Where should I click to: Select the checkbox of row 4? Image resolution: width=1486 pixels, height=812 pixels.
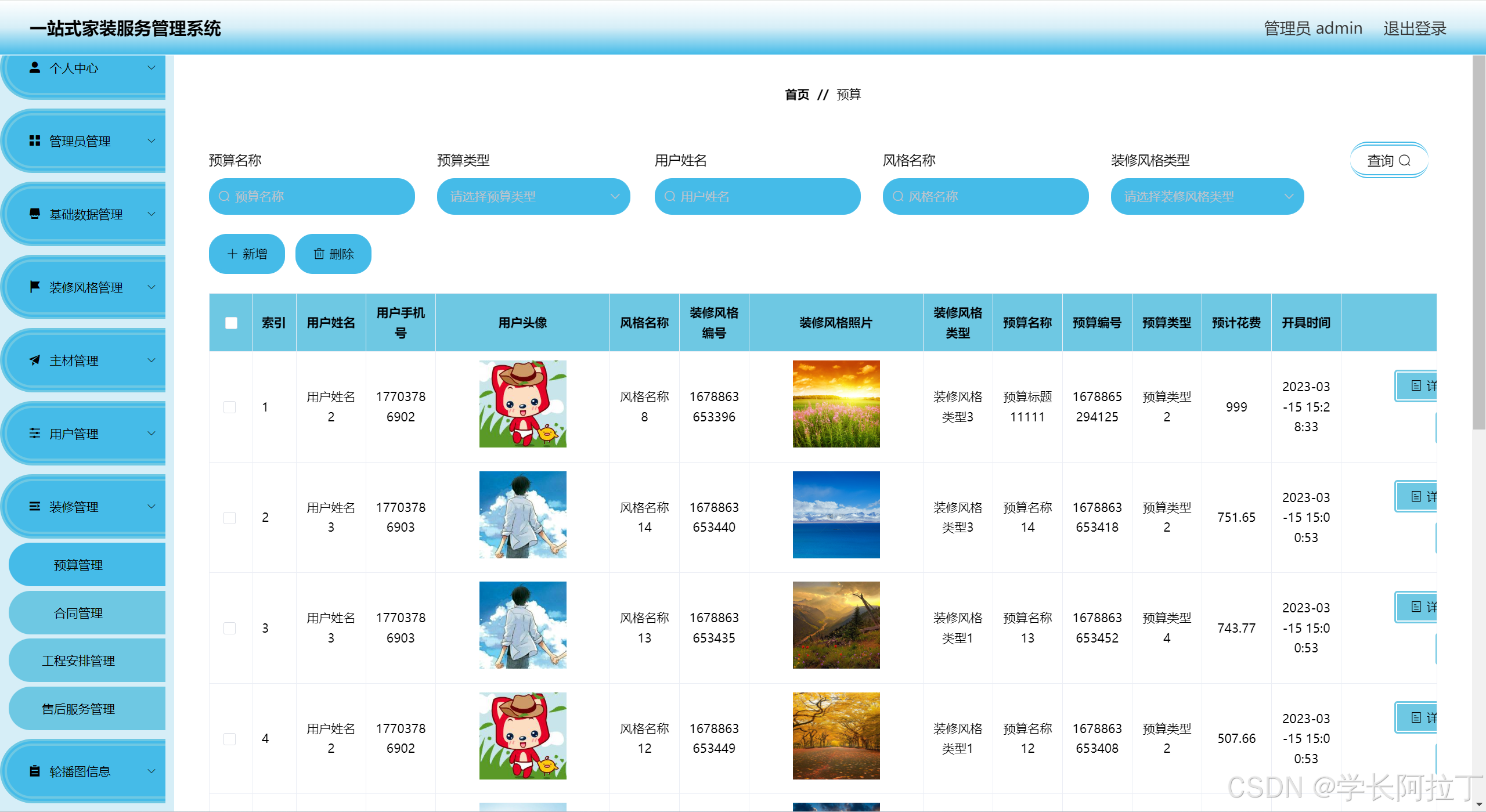[230, 738]
